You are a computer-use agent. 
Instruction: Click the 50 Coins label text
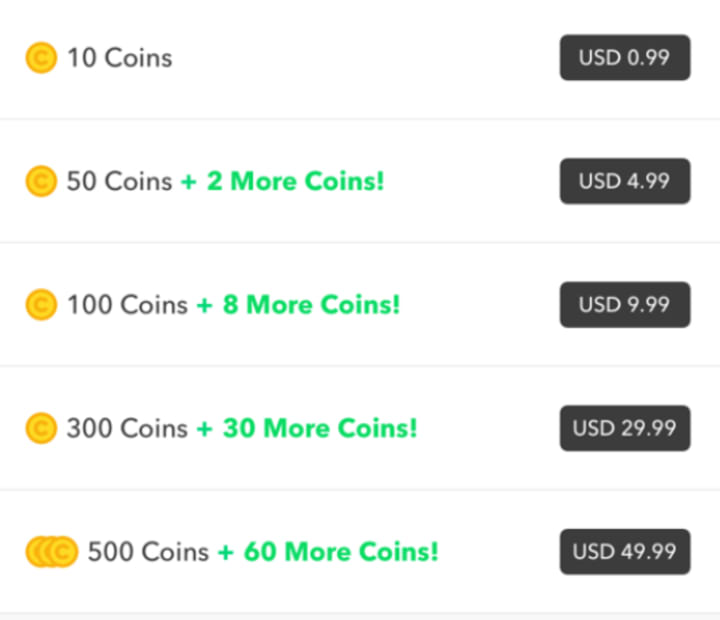[119, 181]
